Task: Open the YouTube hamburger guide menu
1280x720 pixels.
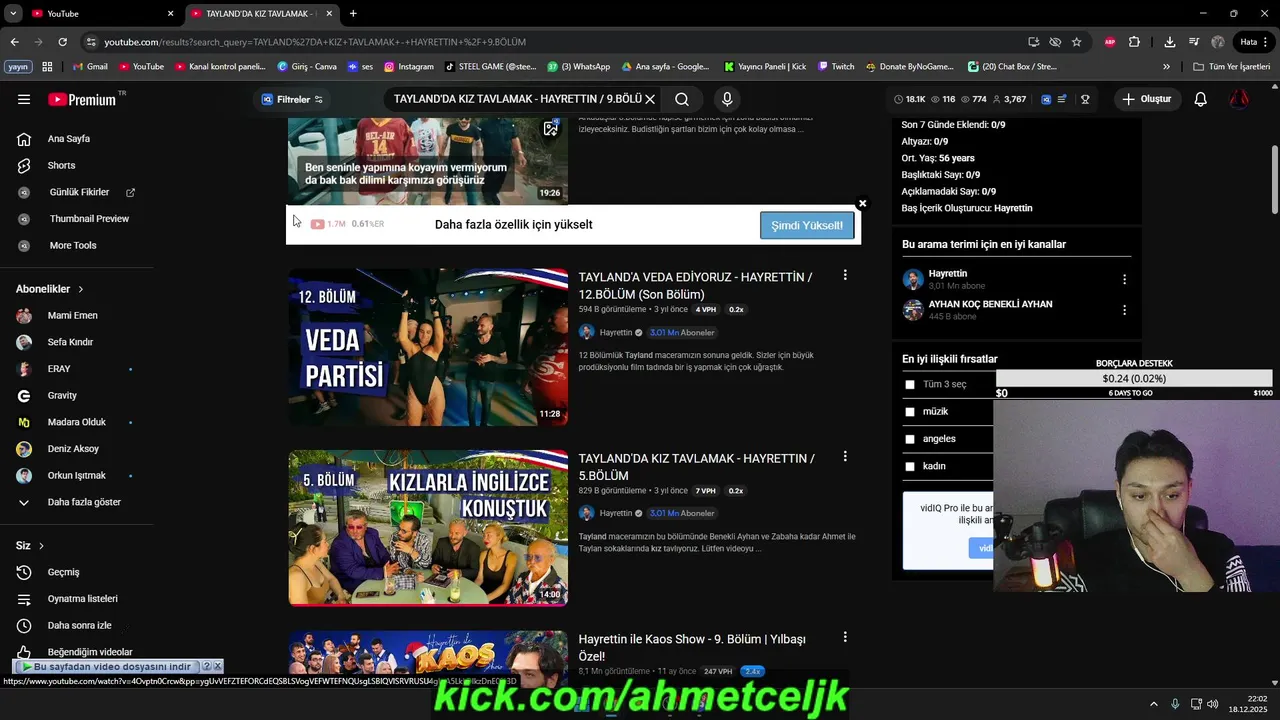Action: [24, 99]
